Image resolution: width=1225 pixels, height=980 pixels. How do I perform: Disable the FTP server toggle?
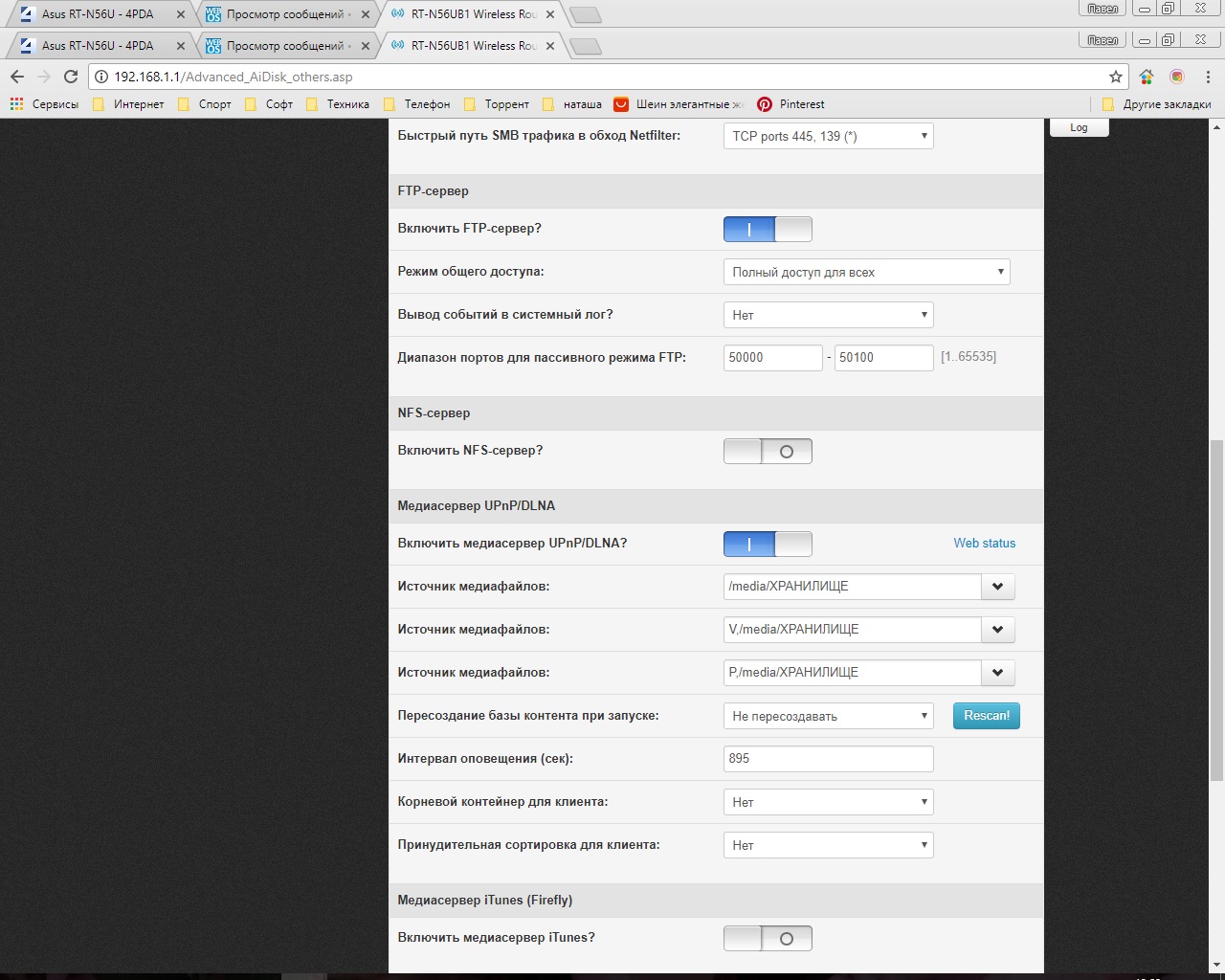tap(768, 230)
